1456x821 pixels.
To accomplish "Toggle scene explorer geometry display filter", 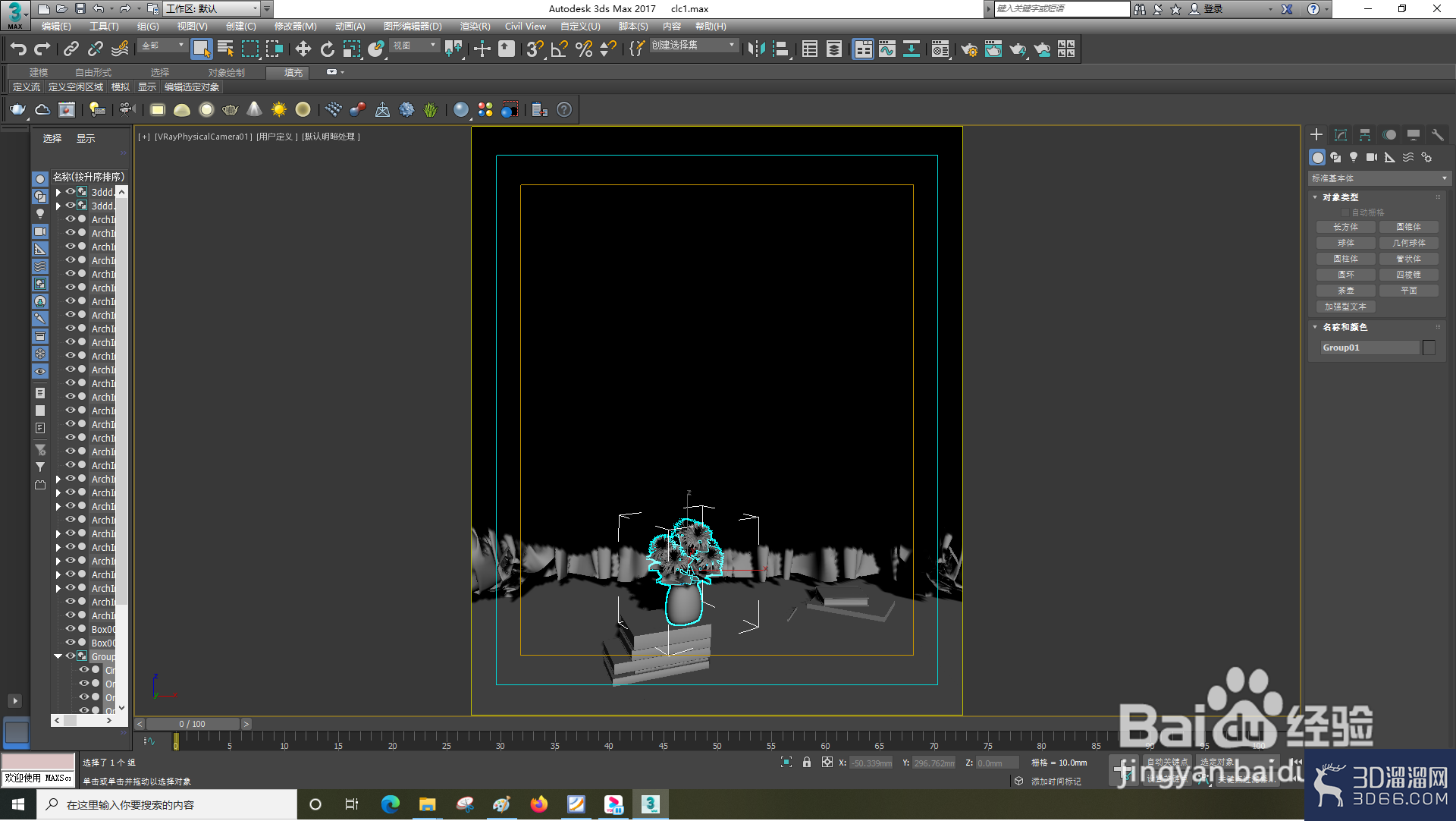I will (x=40, y=179).
